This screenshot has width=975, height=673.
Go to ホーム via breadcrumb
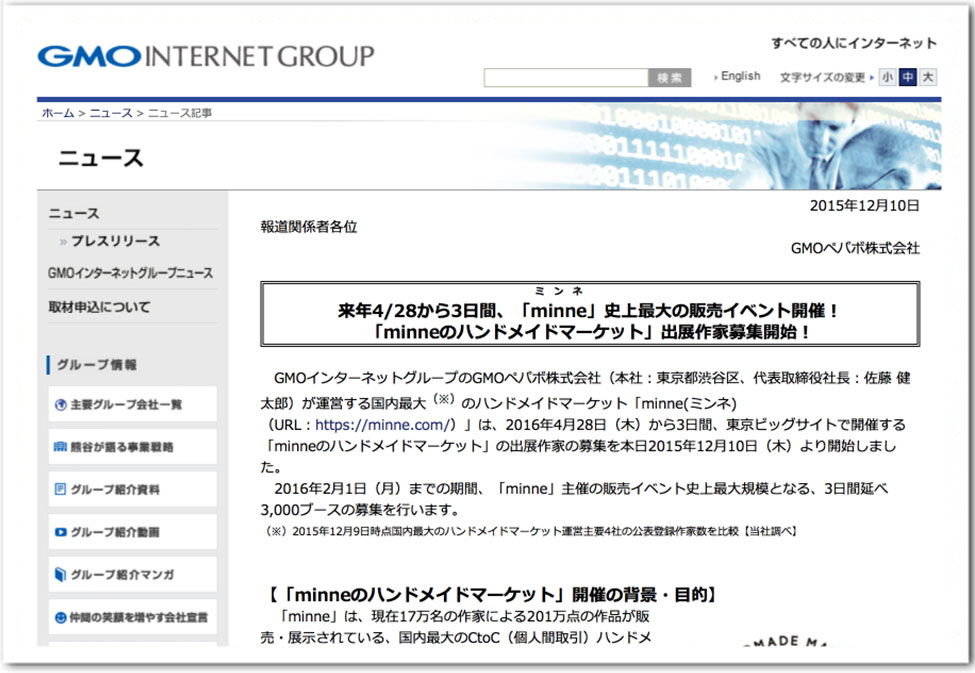(58, 113)
